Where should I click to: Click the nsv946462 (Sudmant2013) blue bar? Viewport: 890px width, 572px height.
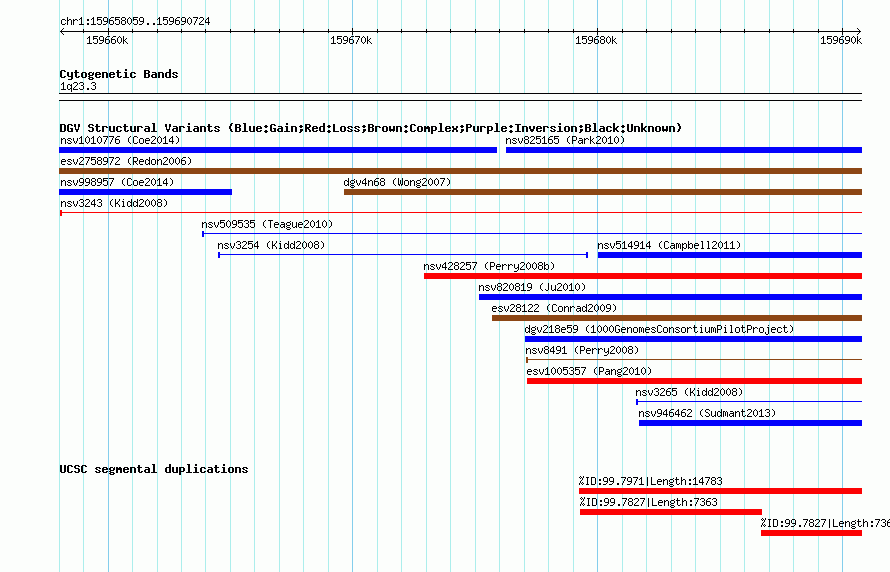point(750,423)
